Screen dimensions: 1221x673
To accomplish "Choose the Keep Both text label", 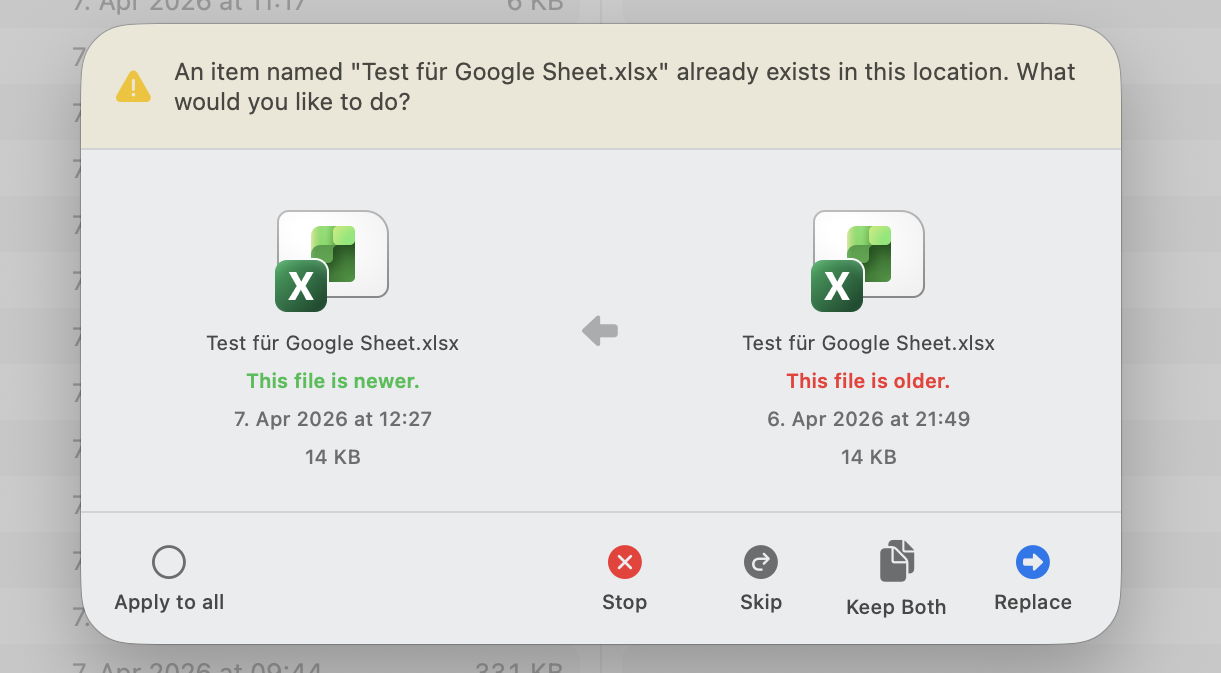I will click(x=896, y=607).
